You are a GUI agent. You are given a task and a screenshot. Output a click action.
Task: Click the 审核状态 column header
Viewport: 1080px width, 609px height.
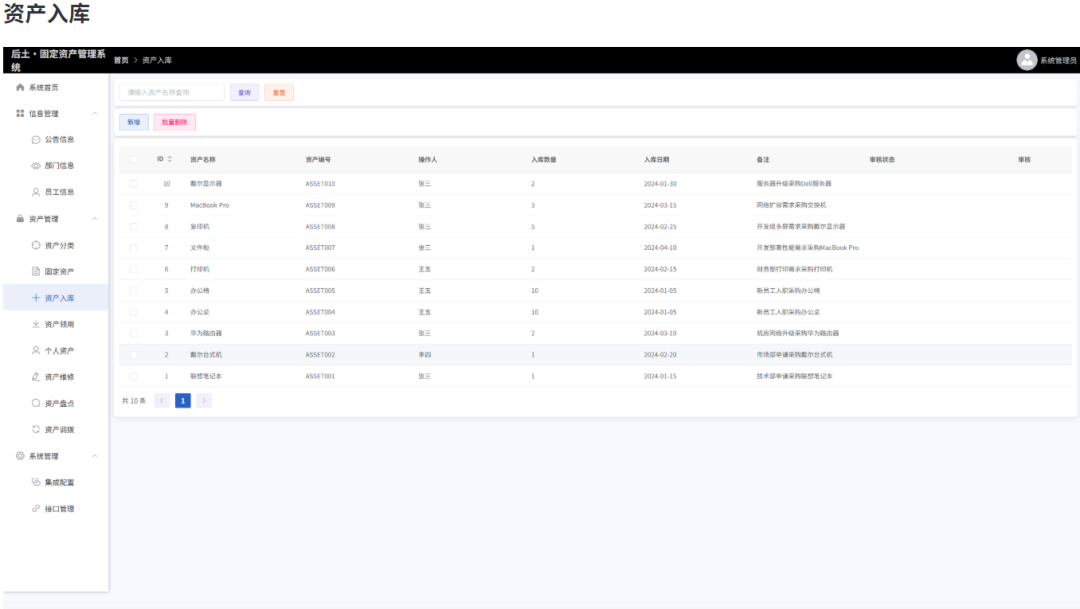coord(882,160)
